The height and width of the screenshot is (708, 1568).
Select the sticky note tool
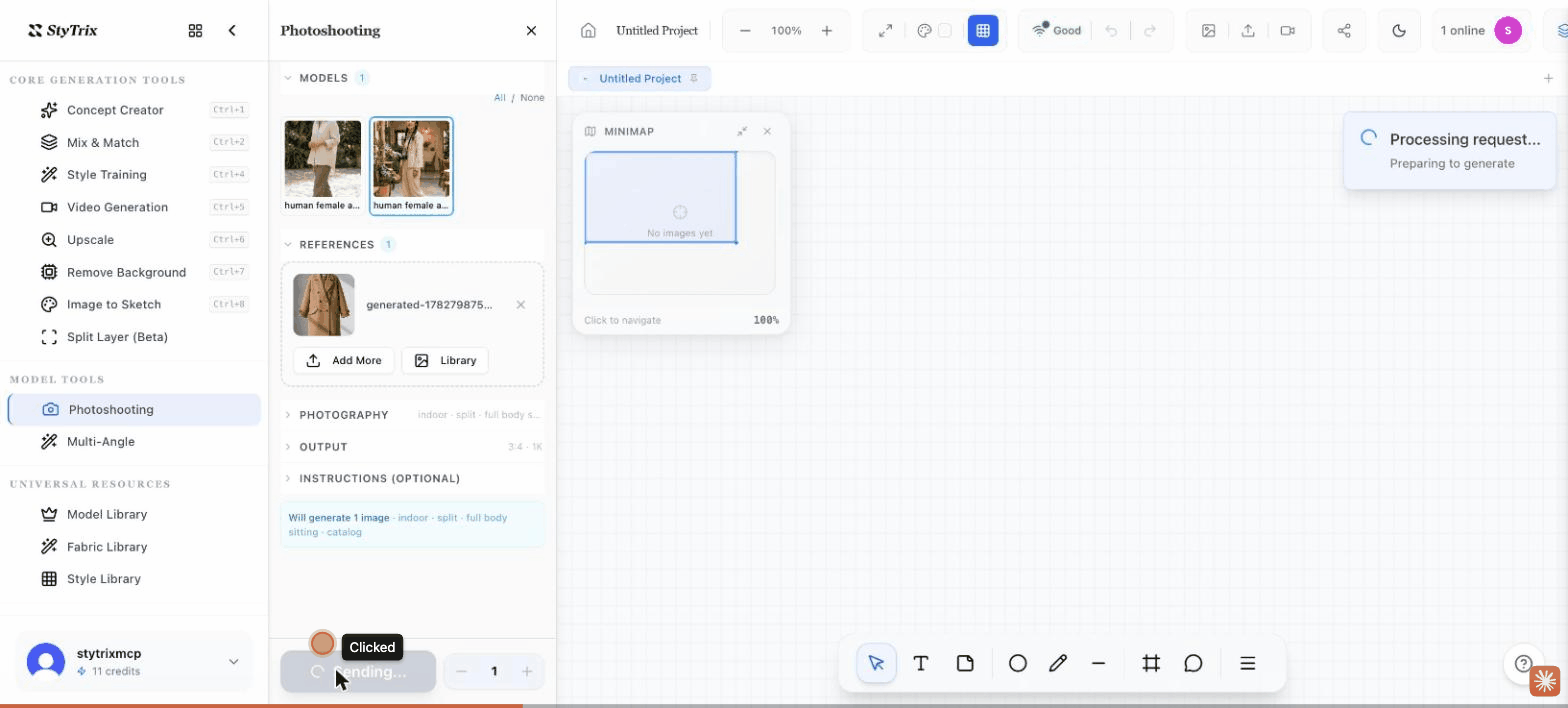[965, 663]
